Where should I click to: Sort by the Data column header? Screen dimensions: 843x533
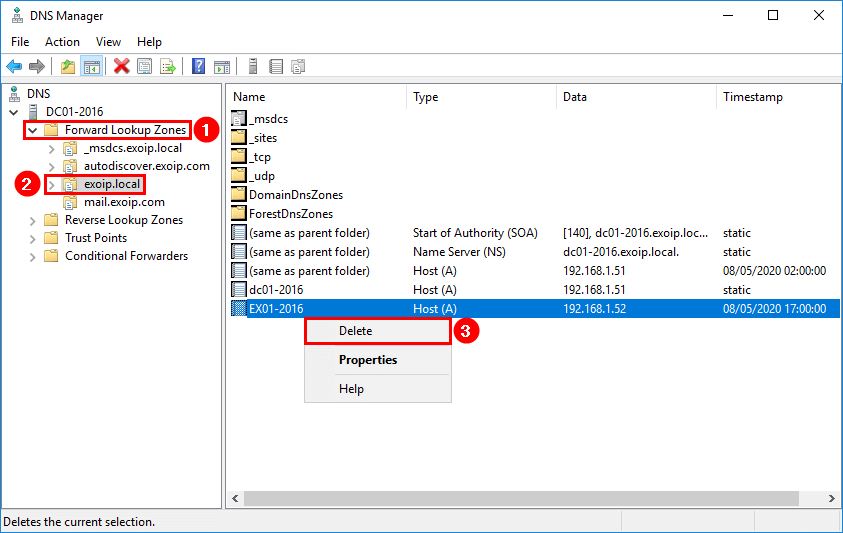637,97
